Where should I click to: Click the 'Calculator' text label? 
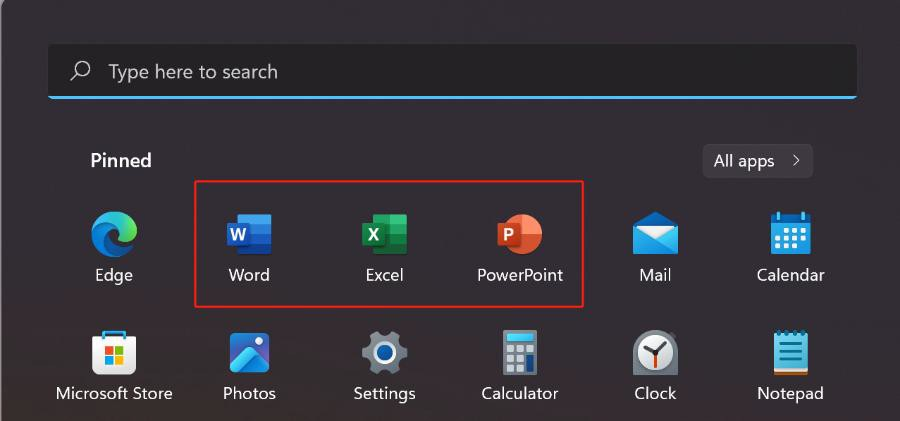coord(520,393)
